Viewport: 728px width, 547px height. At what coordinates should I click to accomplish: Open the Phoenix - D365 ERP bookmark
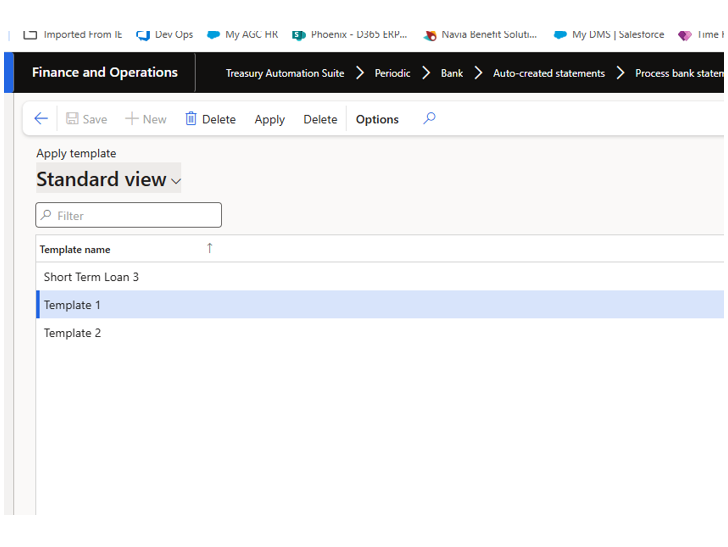click(350, 34)
